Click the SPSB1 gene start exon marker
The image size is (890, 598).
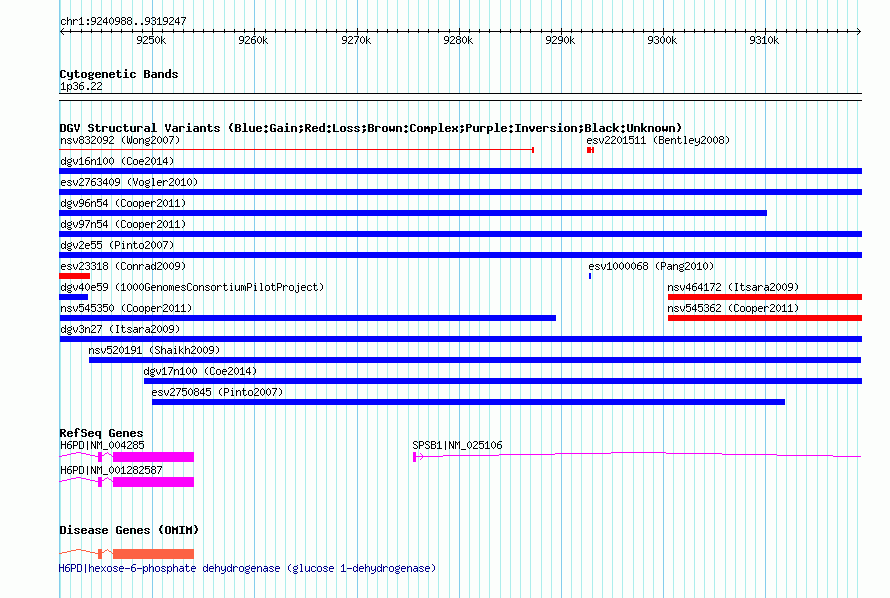pos(415,457)
